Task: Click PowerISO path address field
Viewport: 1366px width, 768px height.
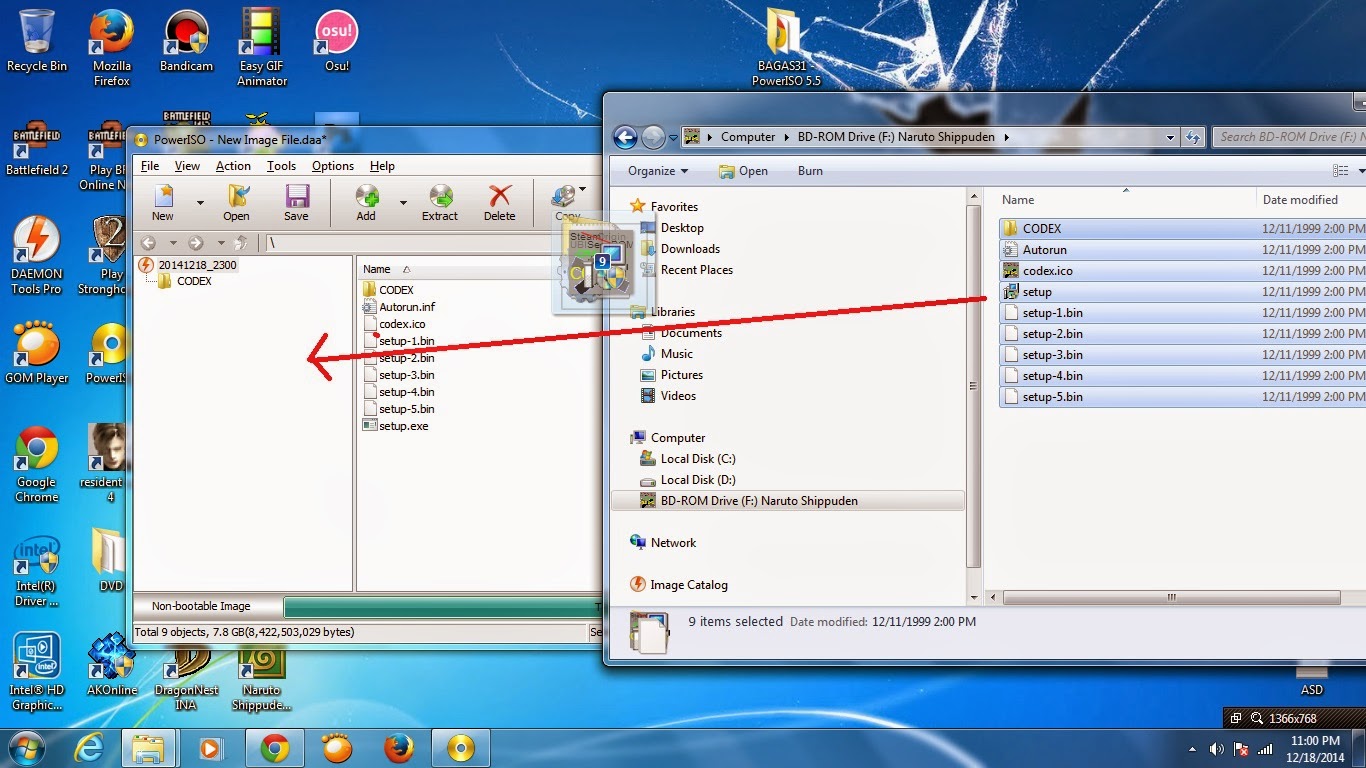Action: [432, 243]
